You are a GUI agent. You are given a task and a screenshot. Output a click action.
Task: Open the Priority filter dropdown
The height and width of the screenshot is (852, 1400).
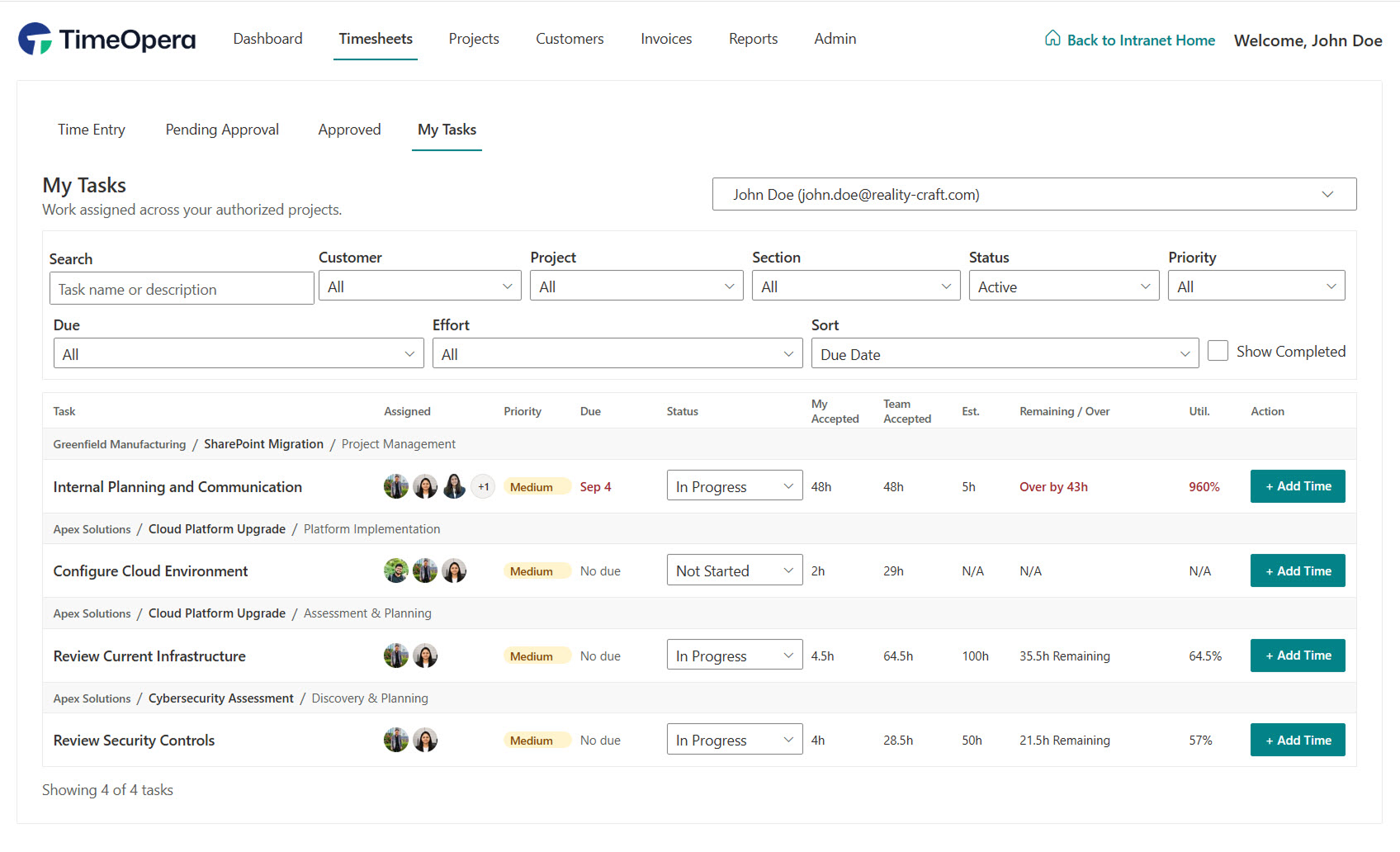click(1256, 286)
